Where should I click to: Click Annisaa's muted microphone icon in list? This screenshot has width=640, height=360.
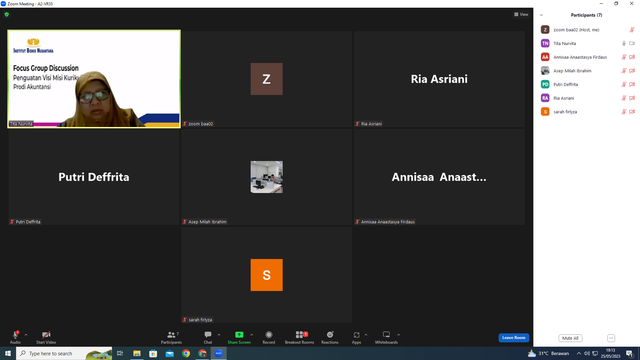(624, 57)
